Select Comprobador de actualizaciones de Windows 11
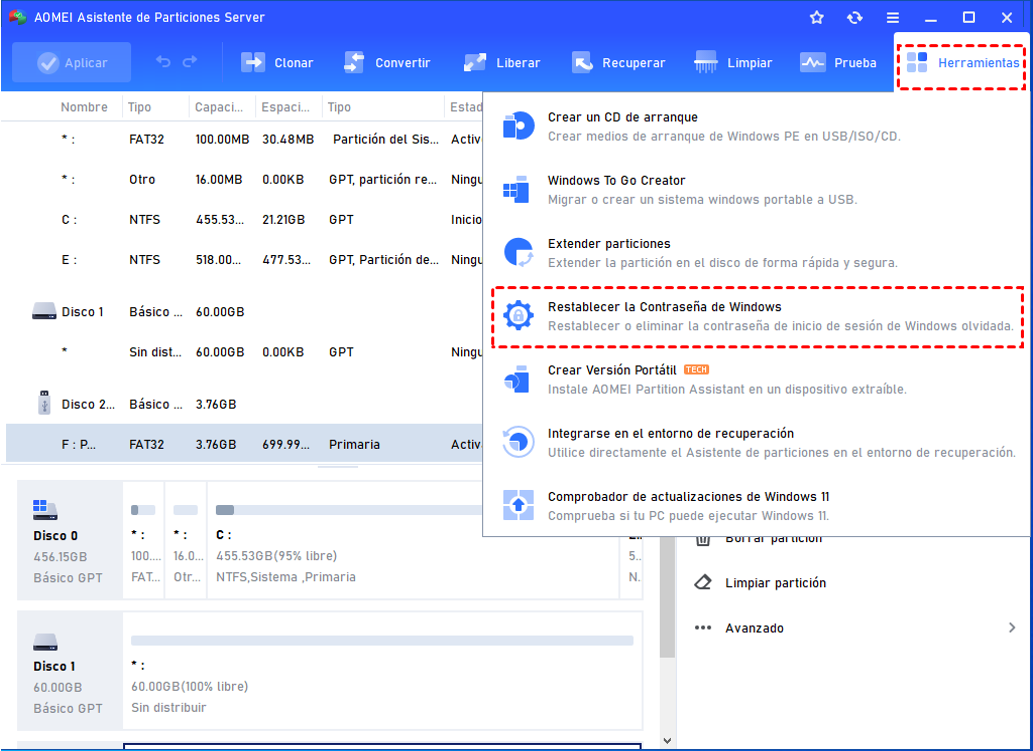The height and width of the screenshot is (751, 1033). (756, 506)
